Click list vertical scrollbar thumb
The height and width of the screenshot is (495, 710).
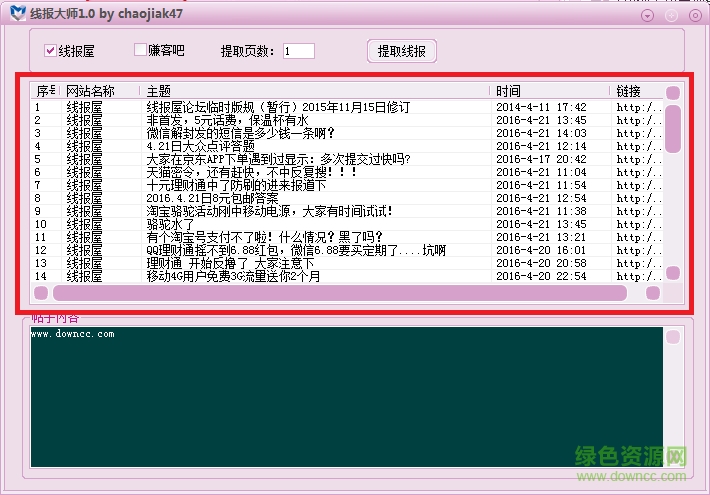[x=673, y=129]
